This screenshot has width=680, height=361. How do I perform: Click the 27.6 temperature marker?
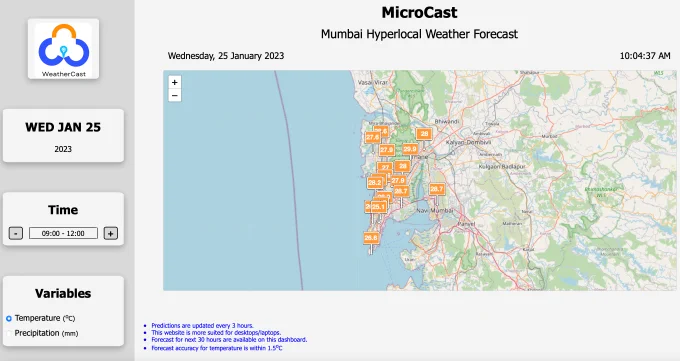373,138
